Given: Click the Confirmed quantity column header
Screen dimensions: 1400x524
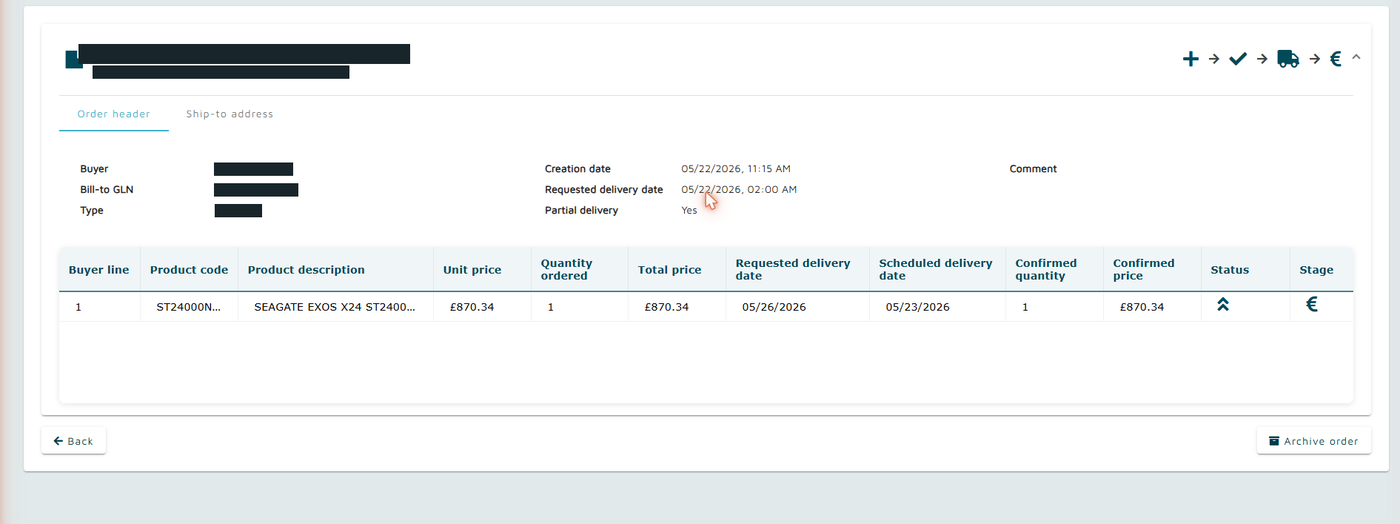Looking at the screenshot, I should point(1046,269).
